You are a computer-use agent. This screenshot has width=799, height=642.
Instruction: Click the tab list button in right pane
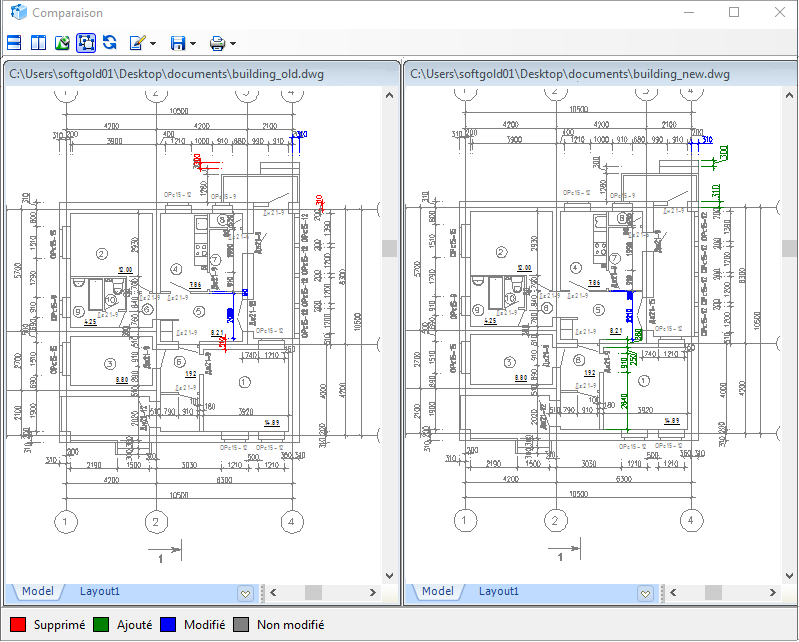(x=645, y=593)
